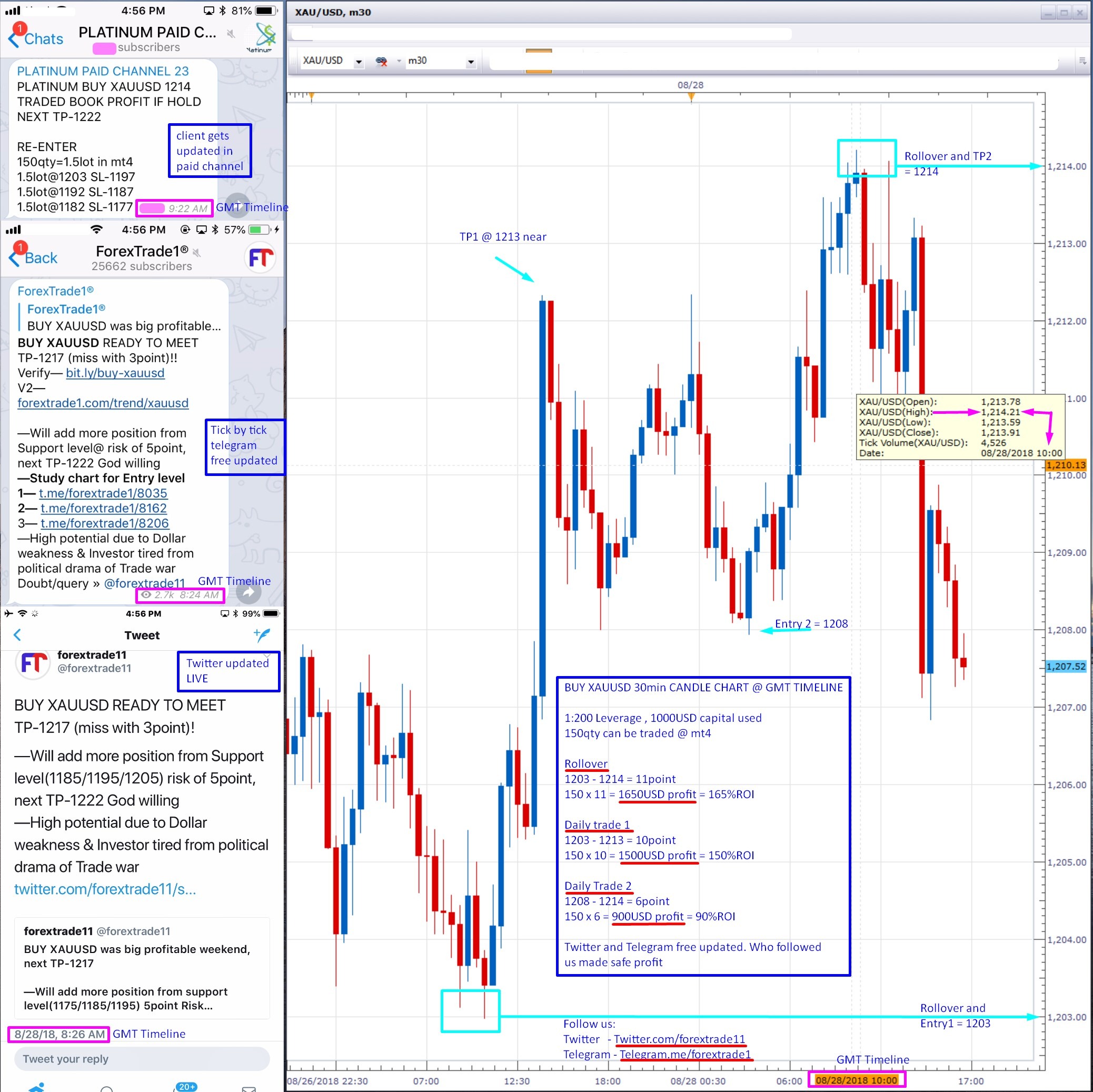Select the 08/28/2018 10:00 crosshair date label
This screenshot has height=1092, width=1093.
[x=856, y=1080]
